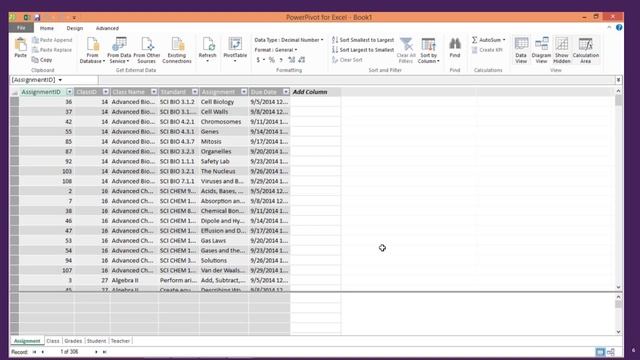This screenshot has height=360, width=640.
Task: Click Create KPI
Action: [x=487, y=50]
